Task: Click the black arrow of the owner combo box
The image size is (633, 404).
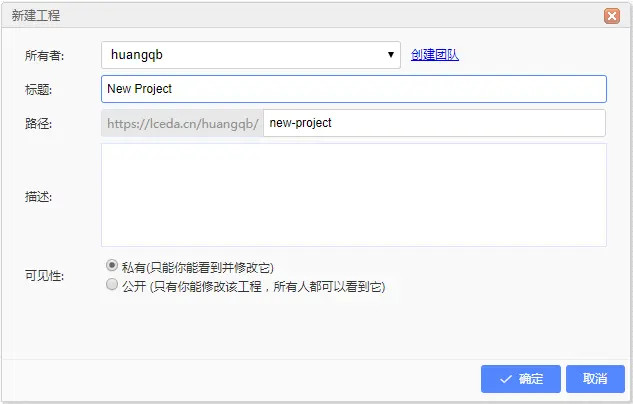Action: click(390, 54)
